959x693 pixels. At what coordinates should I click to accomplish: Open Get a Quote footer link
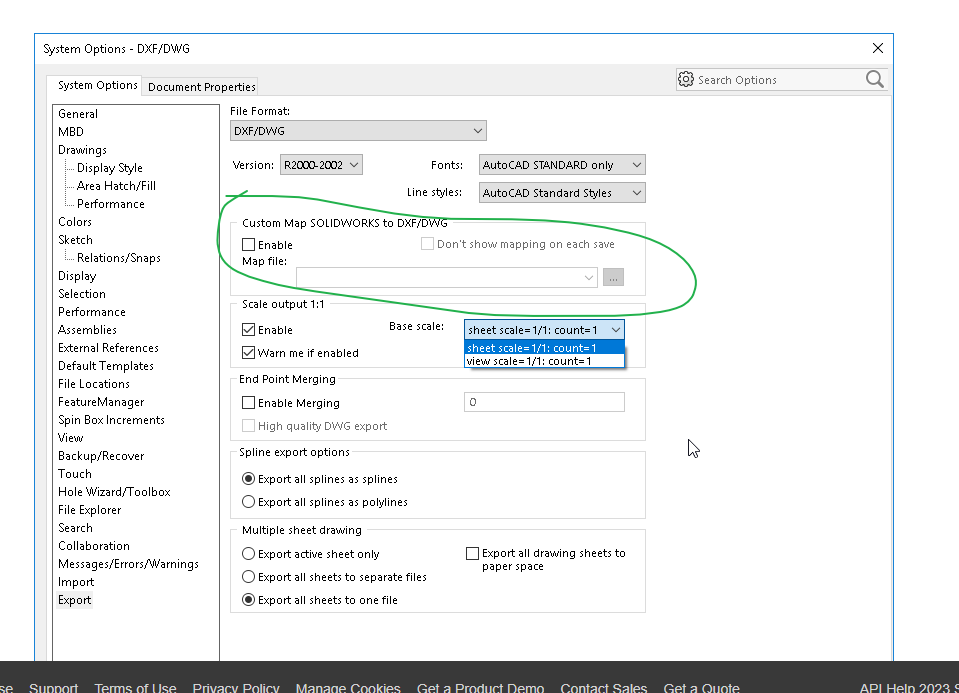(x=702, y=687)
